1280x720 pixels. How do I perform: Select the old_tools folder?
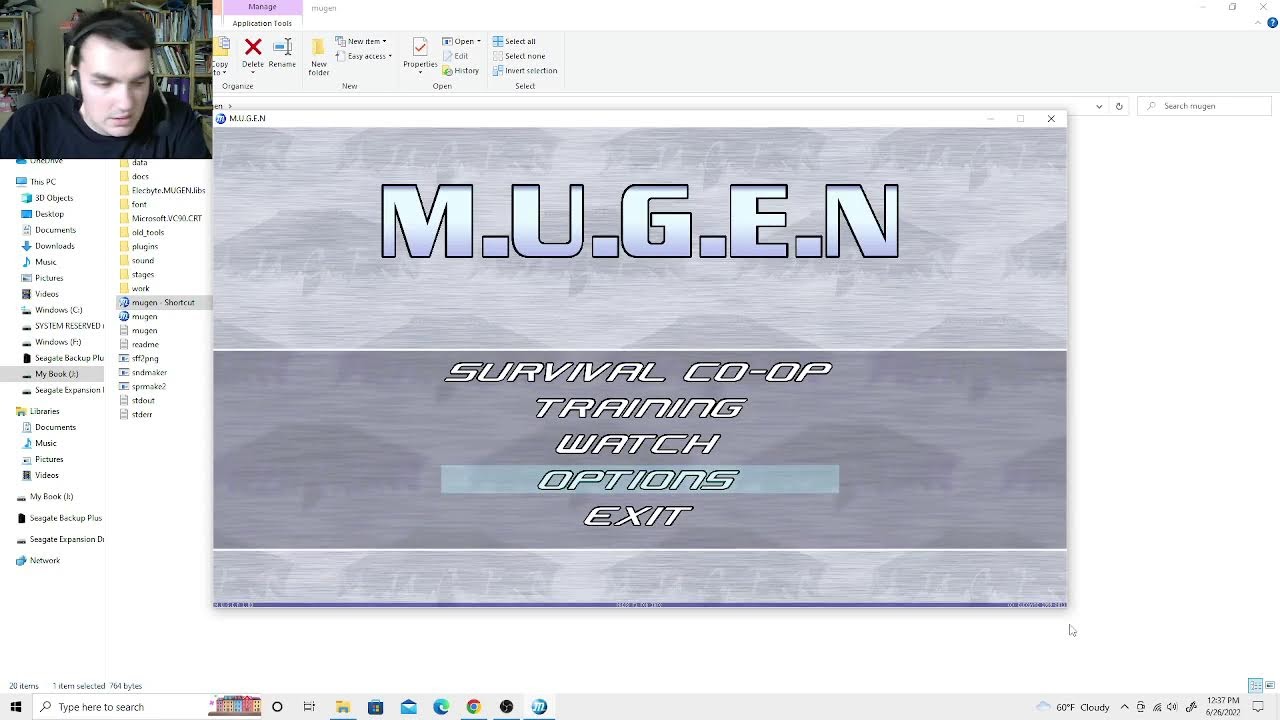click(x=141, y=232)
